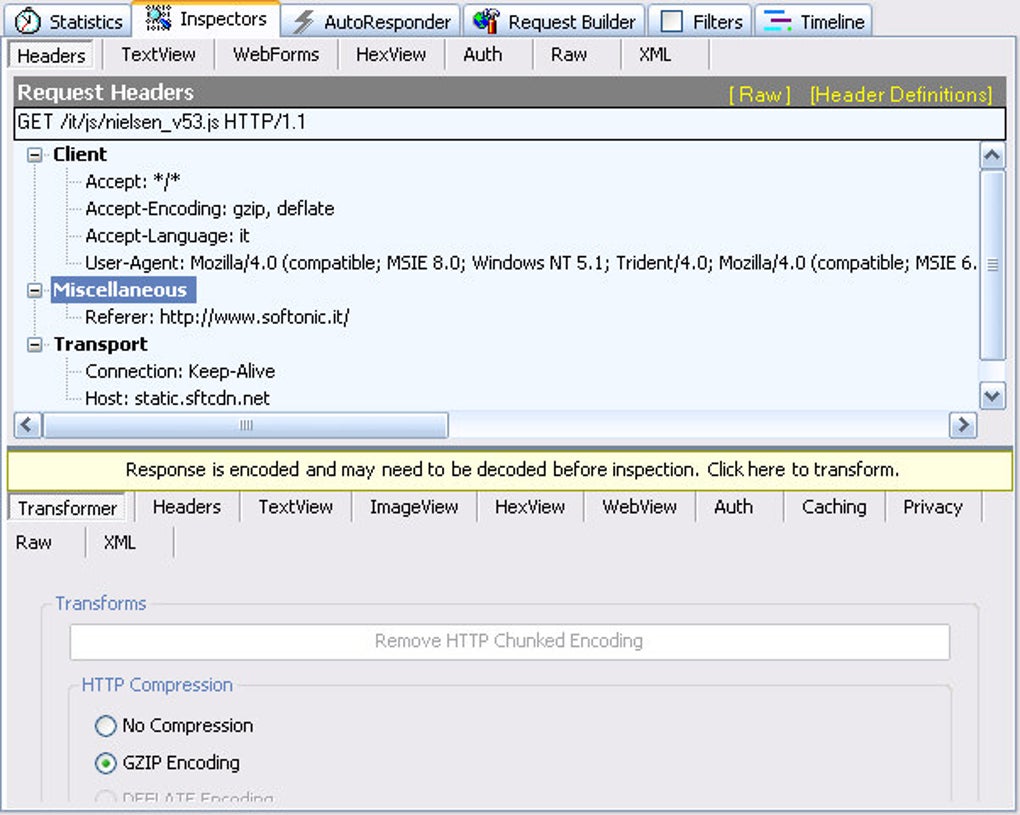Collapse the Transport header group
This screenshot has width=1020, height=815.
[x=34, y=345]
